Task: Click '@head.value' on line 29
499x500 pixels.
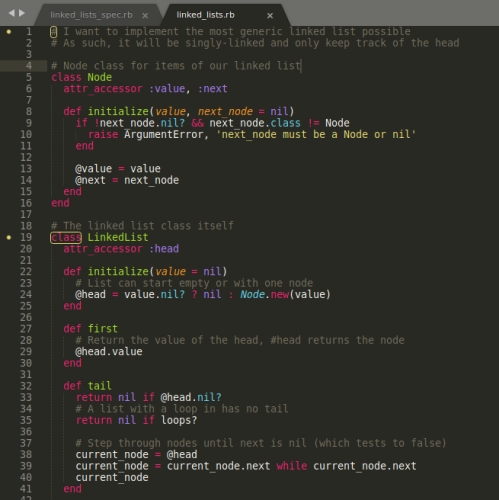Action: (109, 352)
